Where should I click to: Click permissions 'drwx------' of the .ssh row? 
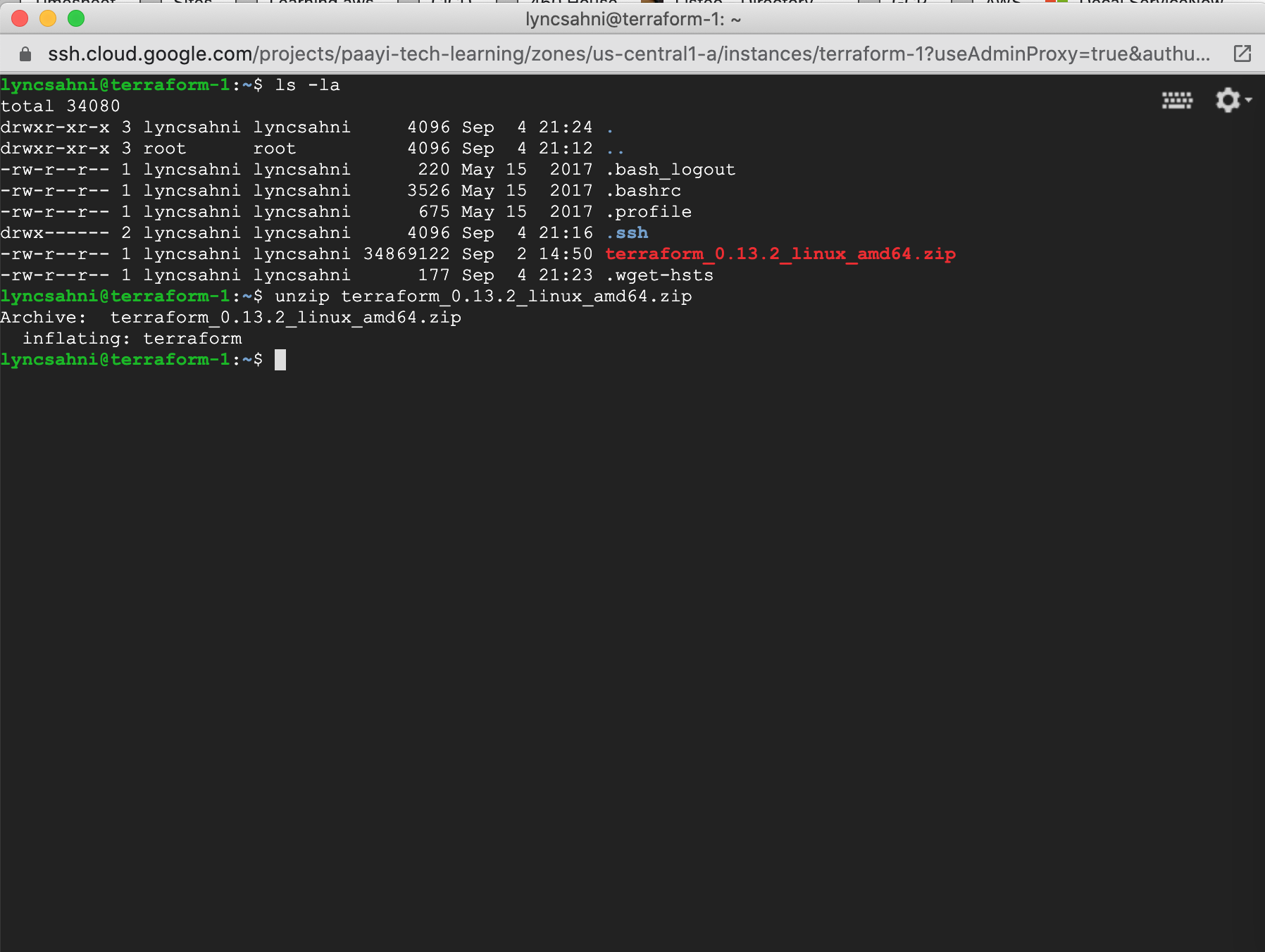[55, 233]
